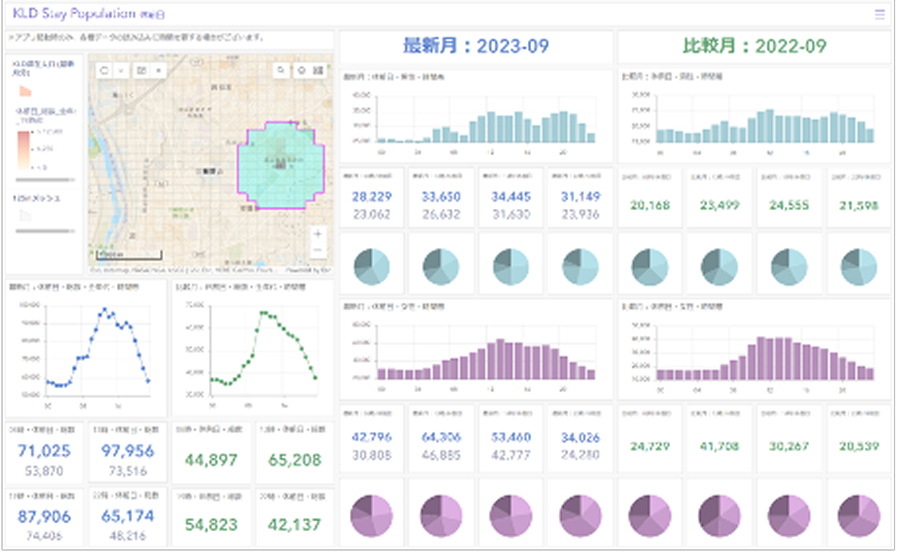The image size is (897, 552).
Task: Zoom in on the map with the plus button
Action: pyautogui.click(x=318, y=233)
